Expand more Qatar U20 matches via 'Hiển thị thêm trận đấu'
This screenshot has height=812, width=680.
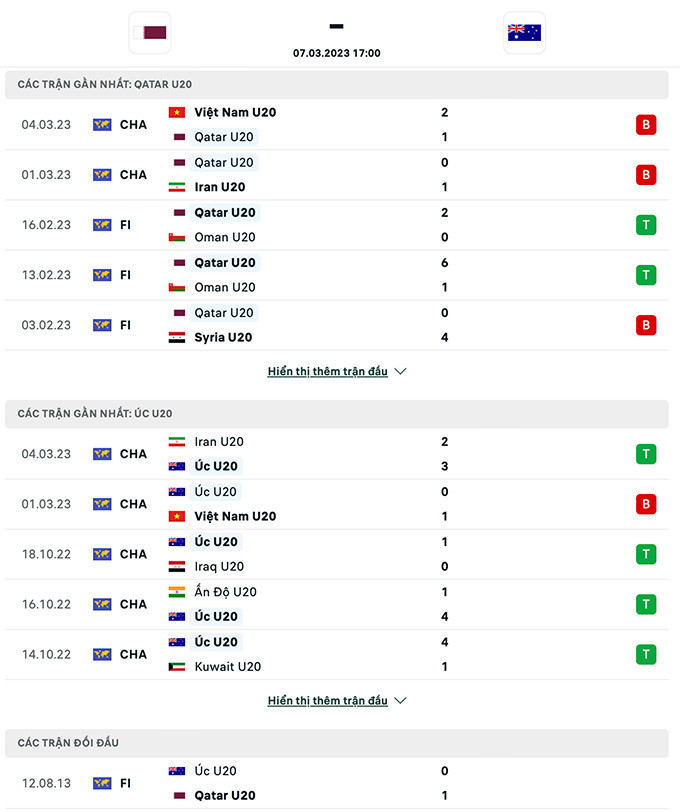tap(327, 371)
